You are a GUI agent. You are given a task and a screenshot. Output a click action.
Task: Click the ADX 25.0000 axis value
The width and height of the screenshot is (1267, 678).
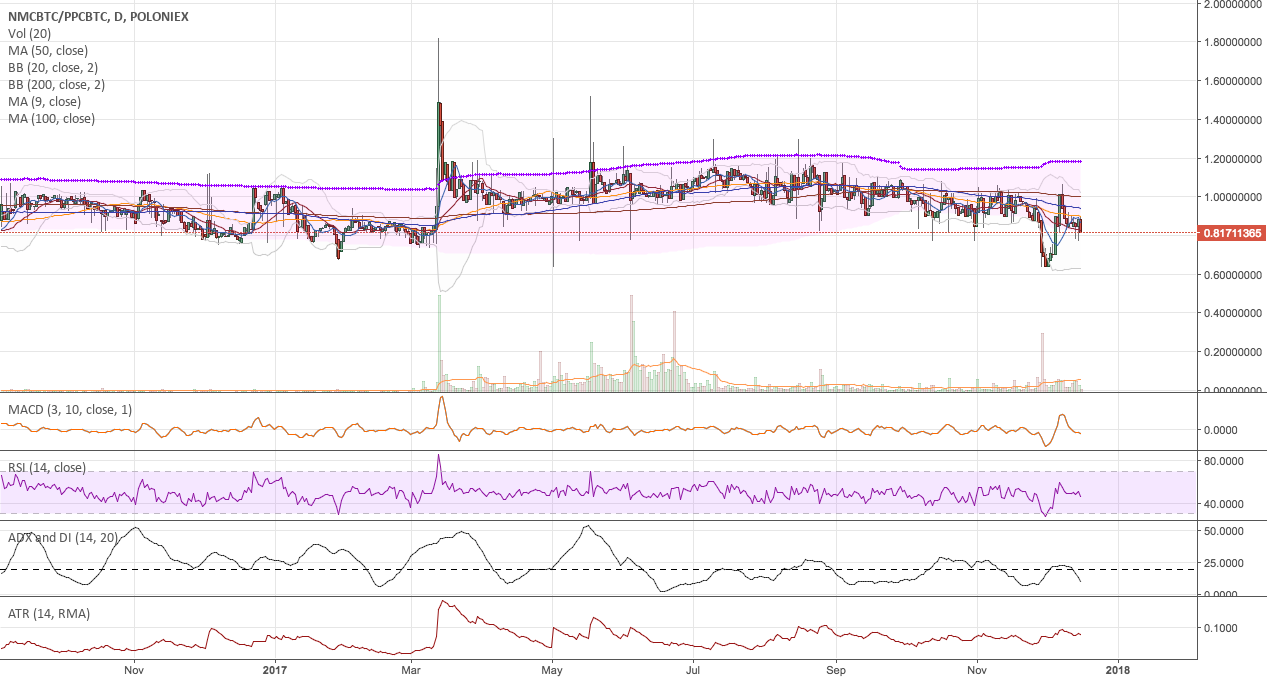click(x=1222, y=563)
